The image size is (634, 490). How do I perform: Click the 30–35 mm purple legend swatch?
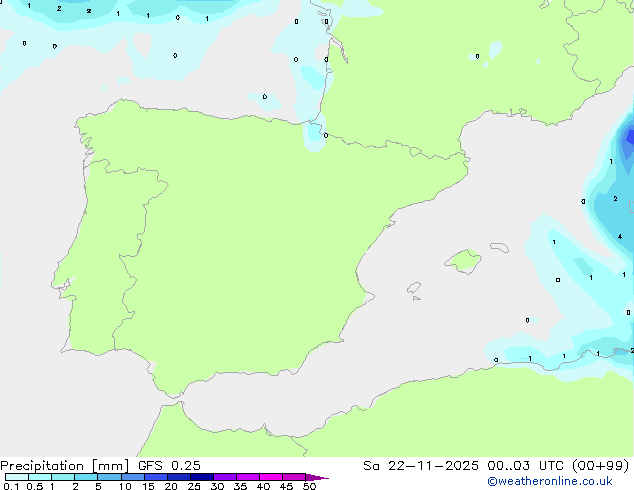[225, 477]
